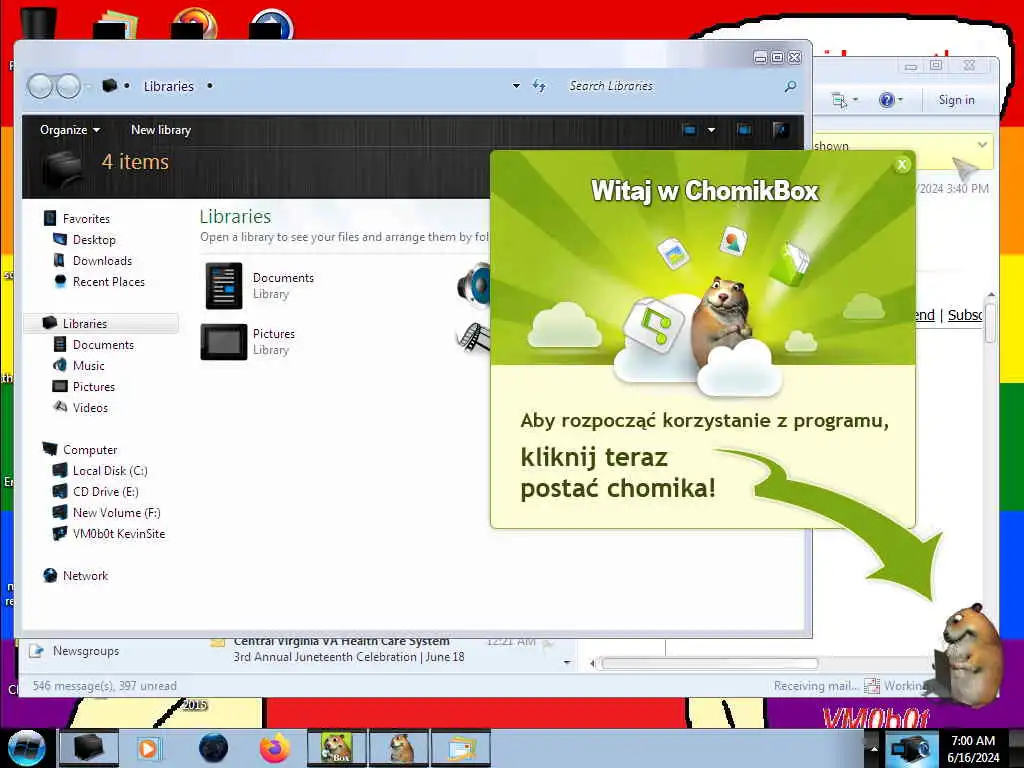Open the Explorer taskbar button
The height and width of the screenshot is (768, 1024).
click(x=89, y=748)
